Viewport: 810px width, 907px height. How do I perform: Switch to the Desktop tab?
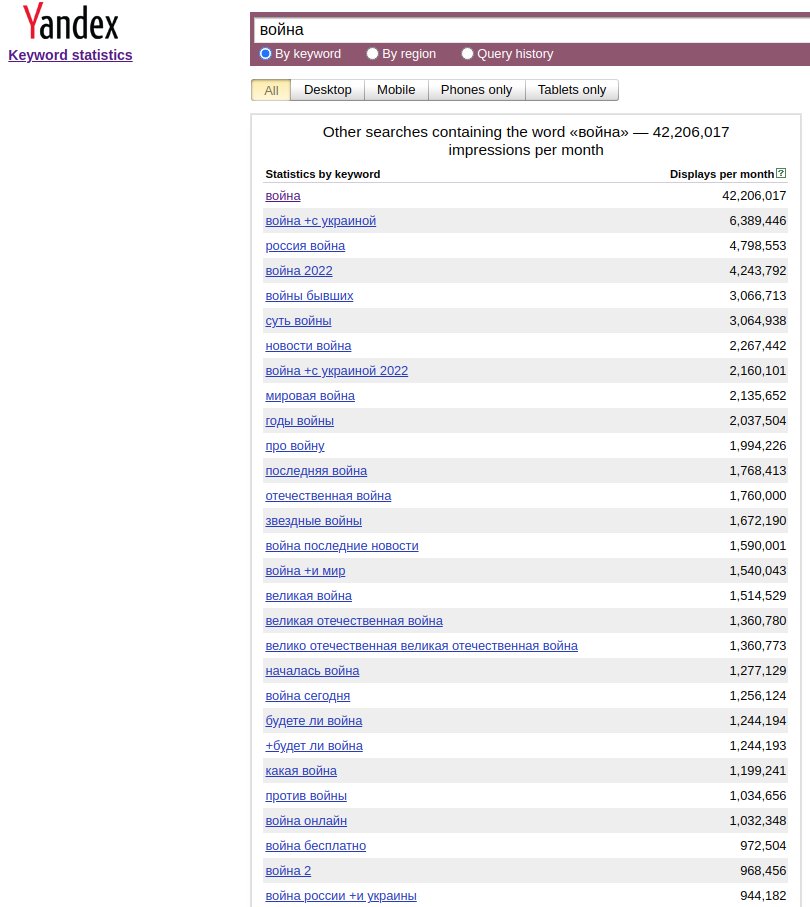pos(327,90)
